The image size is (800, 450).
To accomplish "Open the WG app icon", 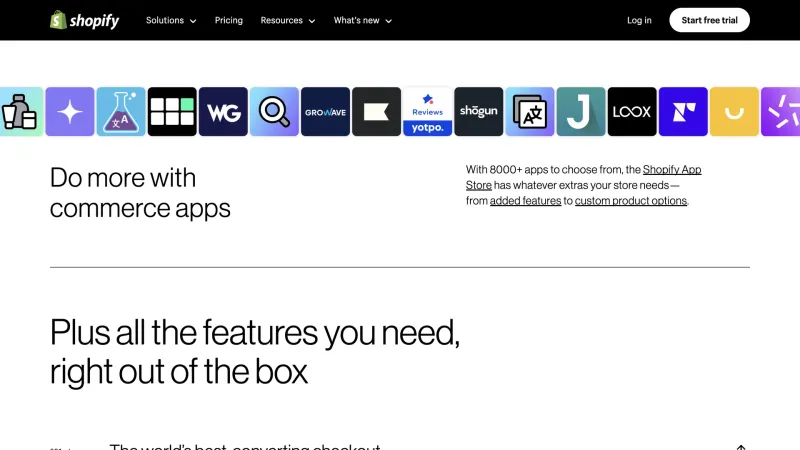I will point(223,112).
